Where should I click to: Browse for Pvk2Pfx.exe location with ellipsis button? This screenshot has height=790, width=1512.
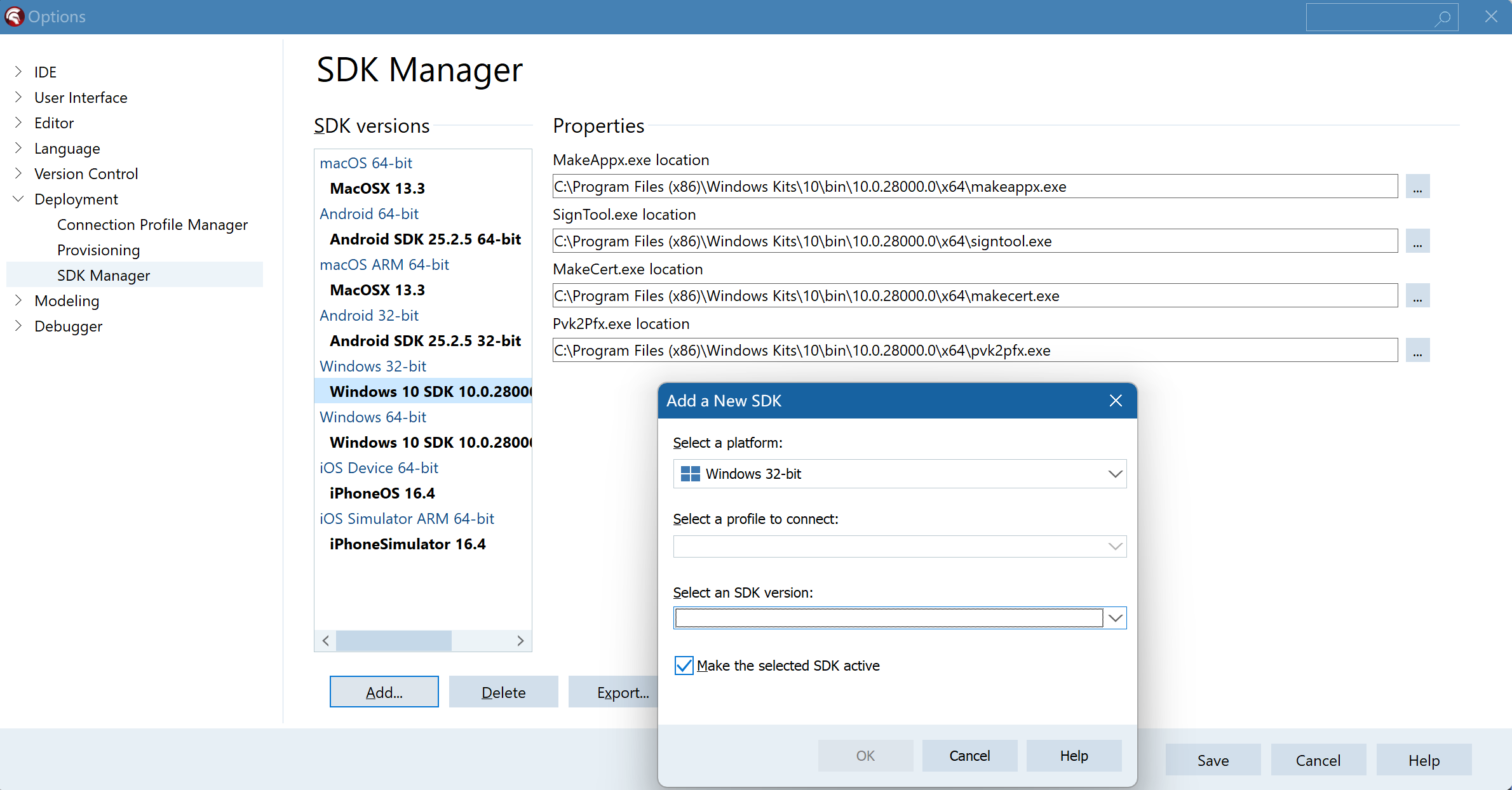coord(1417,351)
